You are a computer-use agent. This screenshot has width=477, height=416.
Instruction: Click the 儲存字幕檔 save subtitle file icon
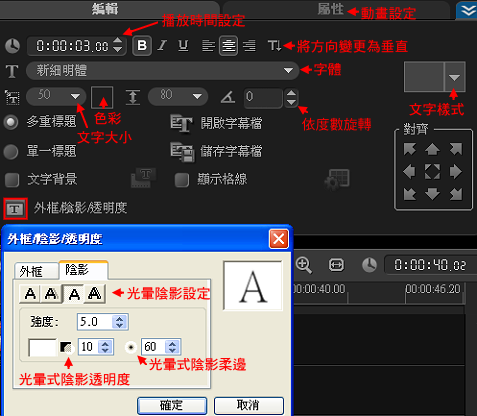pos(182,152)
